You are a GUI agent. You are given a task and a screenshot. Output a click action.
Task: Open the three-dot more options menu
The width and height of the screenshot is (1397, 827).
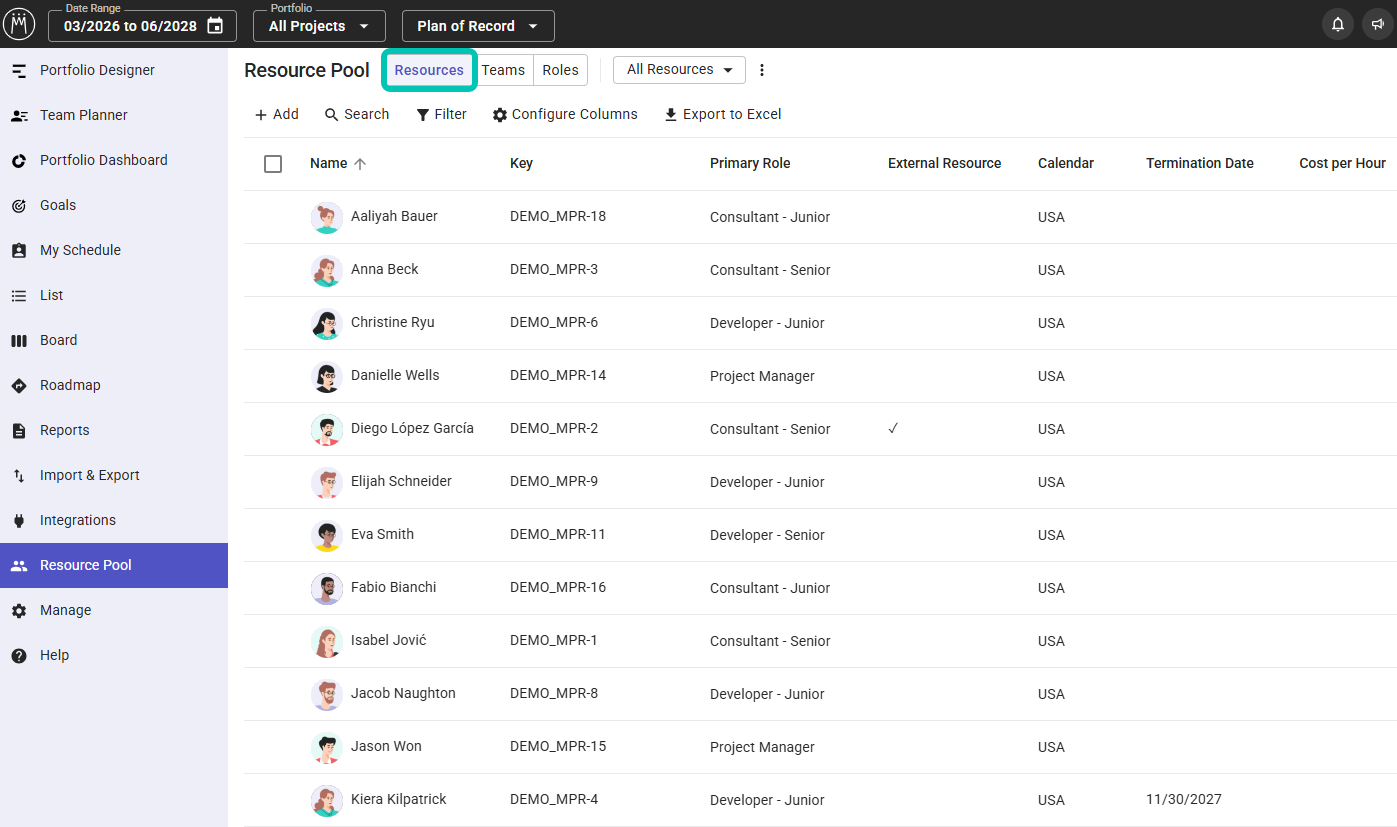(x=762, y=70)
